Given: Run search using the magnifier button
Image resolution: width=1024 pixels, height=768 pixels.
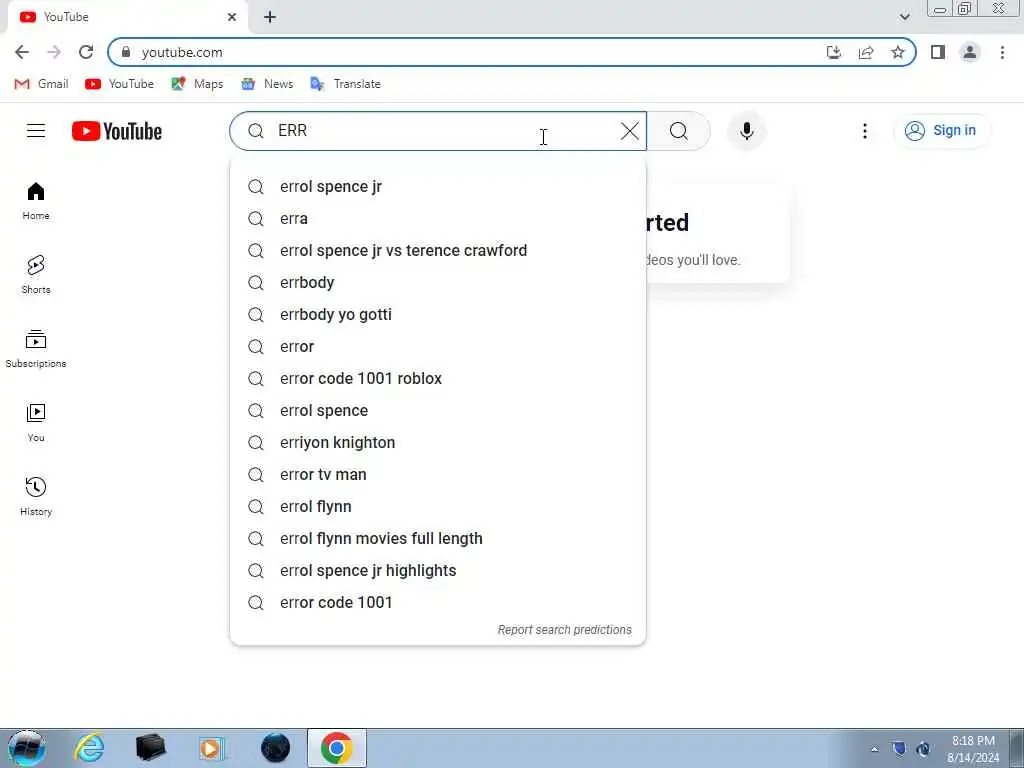Looking at the screenshot, I should [679, 131].
